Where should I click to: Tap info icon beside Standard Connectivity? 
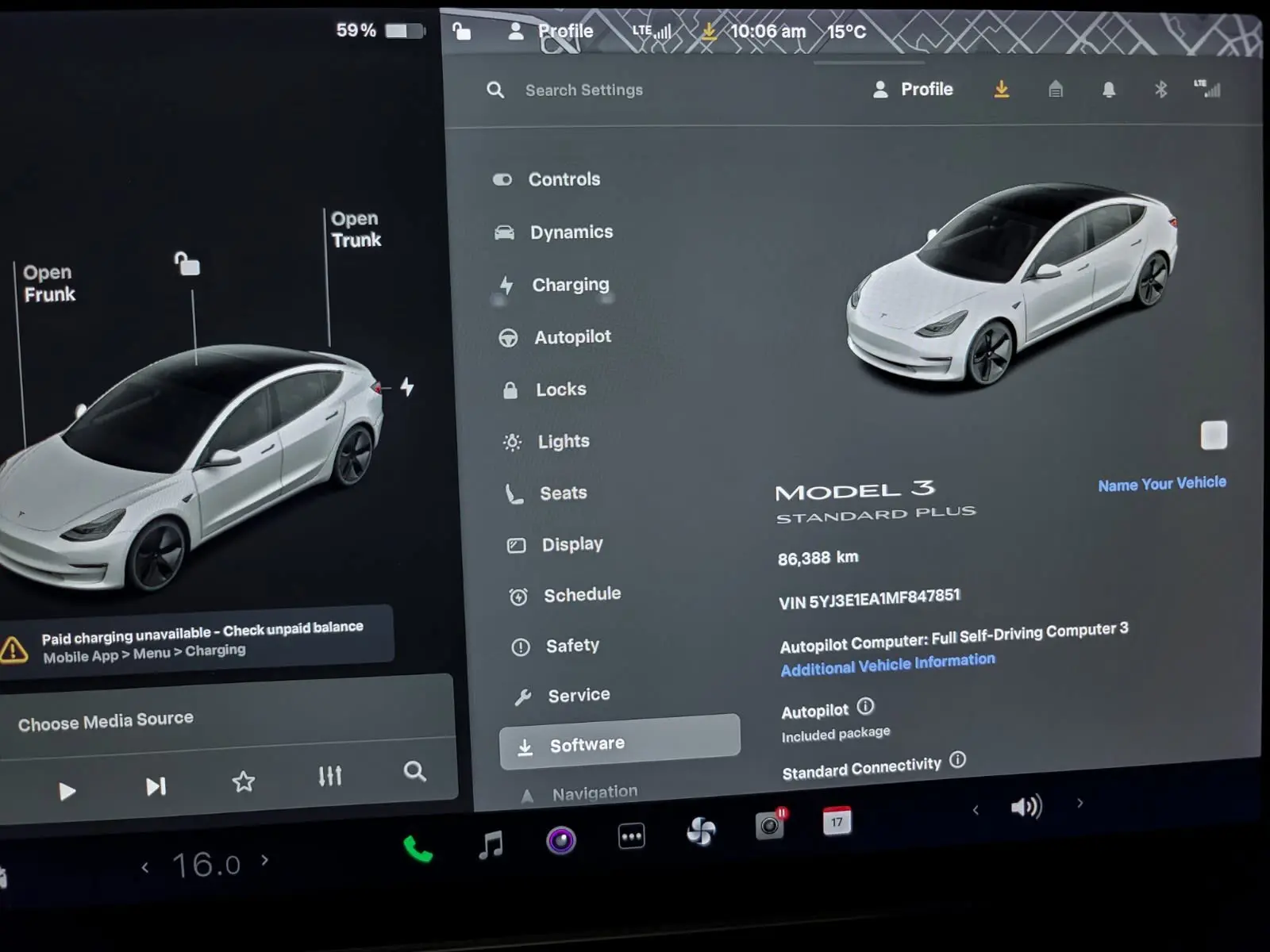(x=957, y=759)
